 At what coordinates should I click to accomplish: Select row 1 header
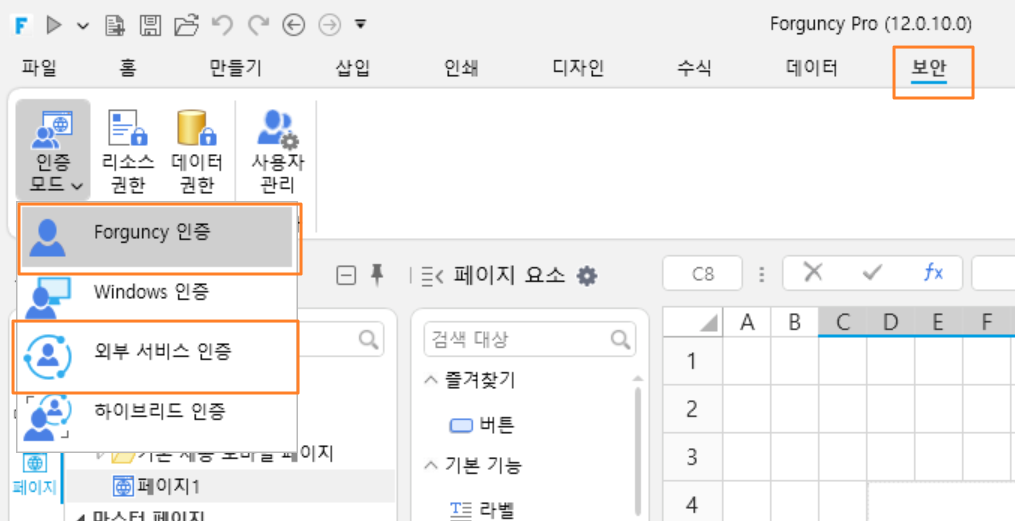point(692,361)
